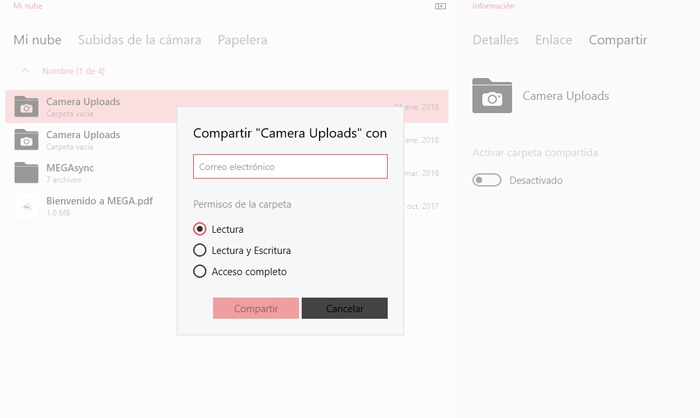Click the large Camera Uploads folder icon in the info panel

pyautogui.click(x=492, y=96)
